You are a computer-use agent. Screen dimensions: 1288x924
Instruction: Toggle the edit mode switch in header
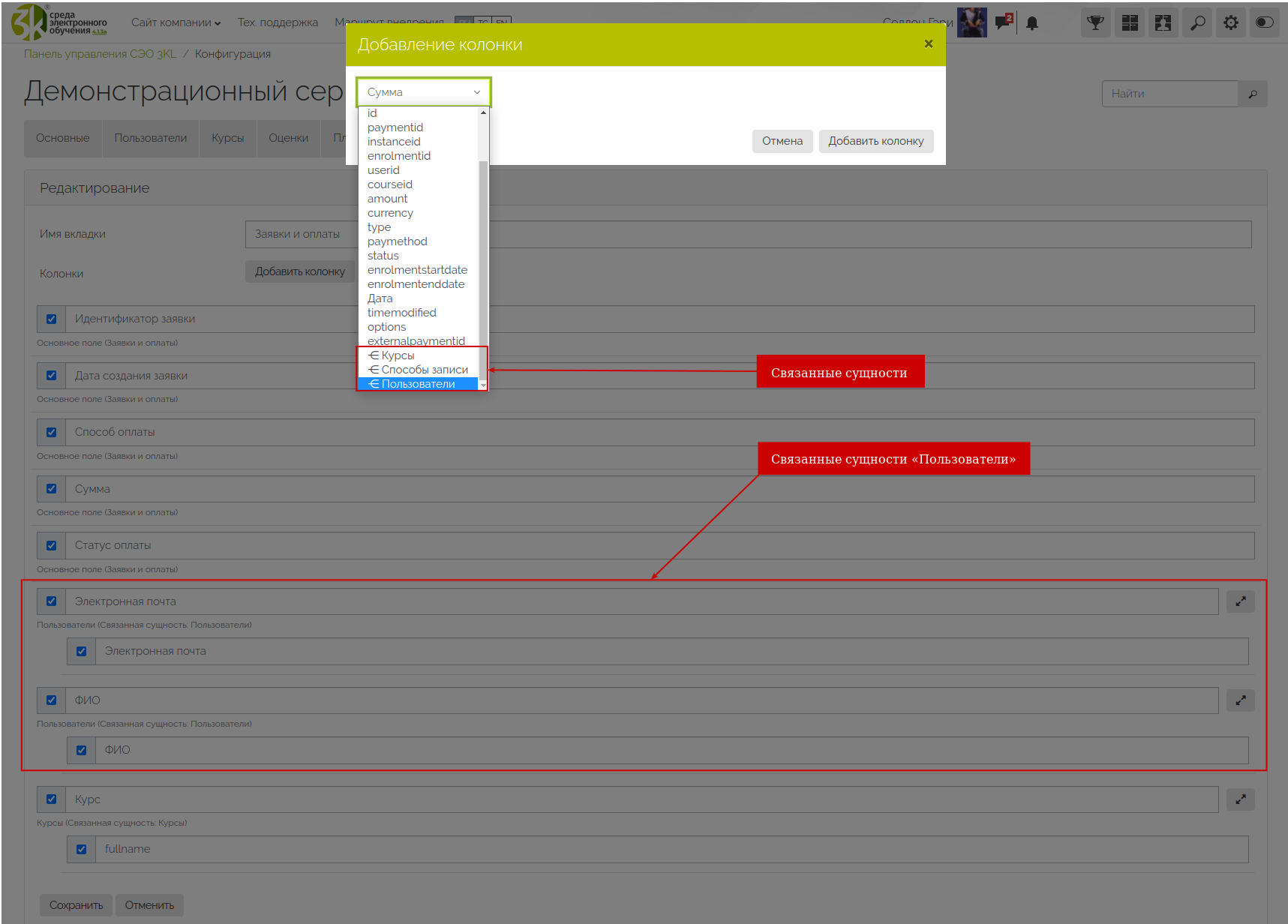tap(1265, 22)
